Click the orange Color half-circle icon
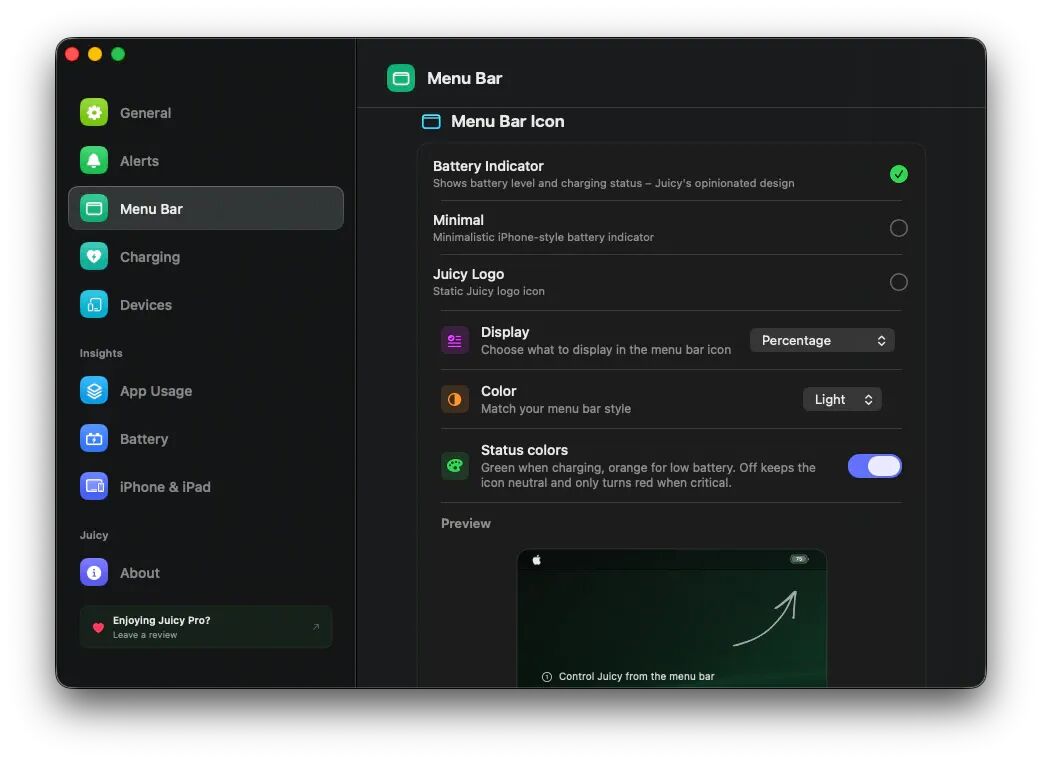This screenshot has width=1042, height=762. click(x=455, y=399)
